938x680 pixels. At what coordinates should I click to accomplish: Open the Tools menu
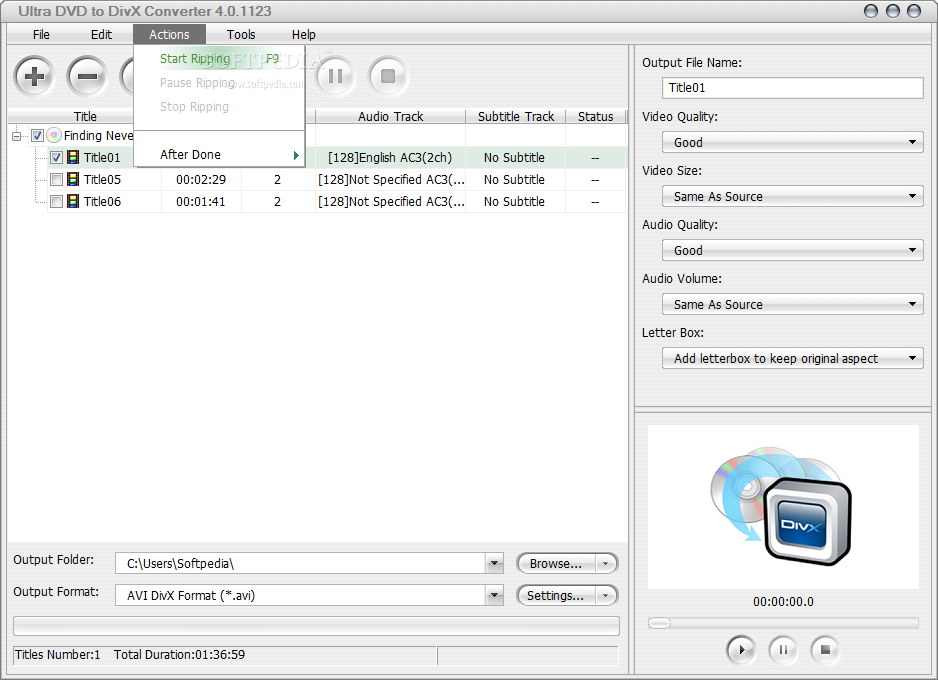[241, 35]
